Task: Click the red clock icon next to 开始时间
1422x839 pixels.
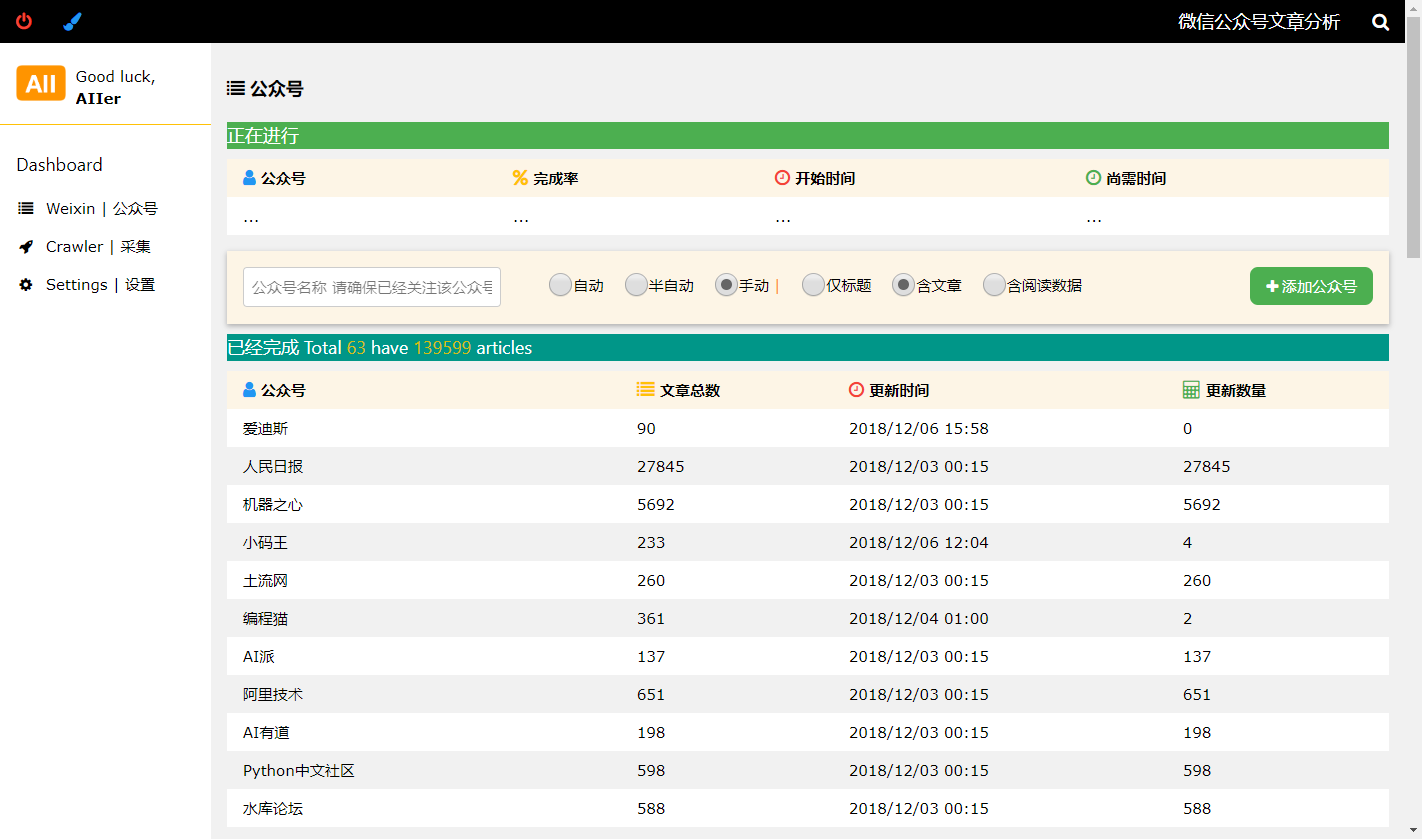Action: coord(782,178)
